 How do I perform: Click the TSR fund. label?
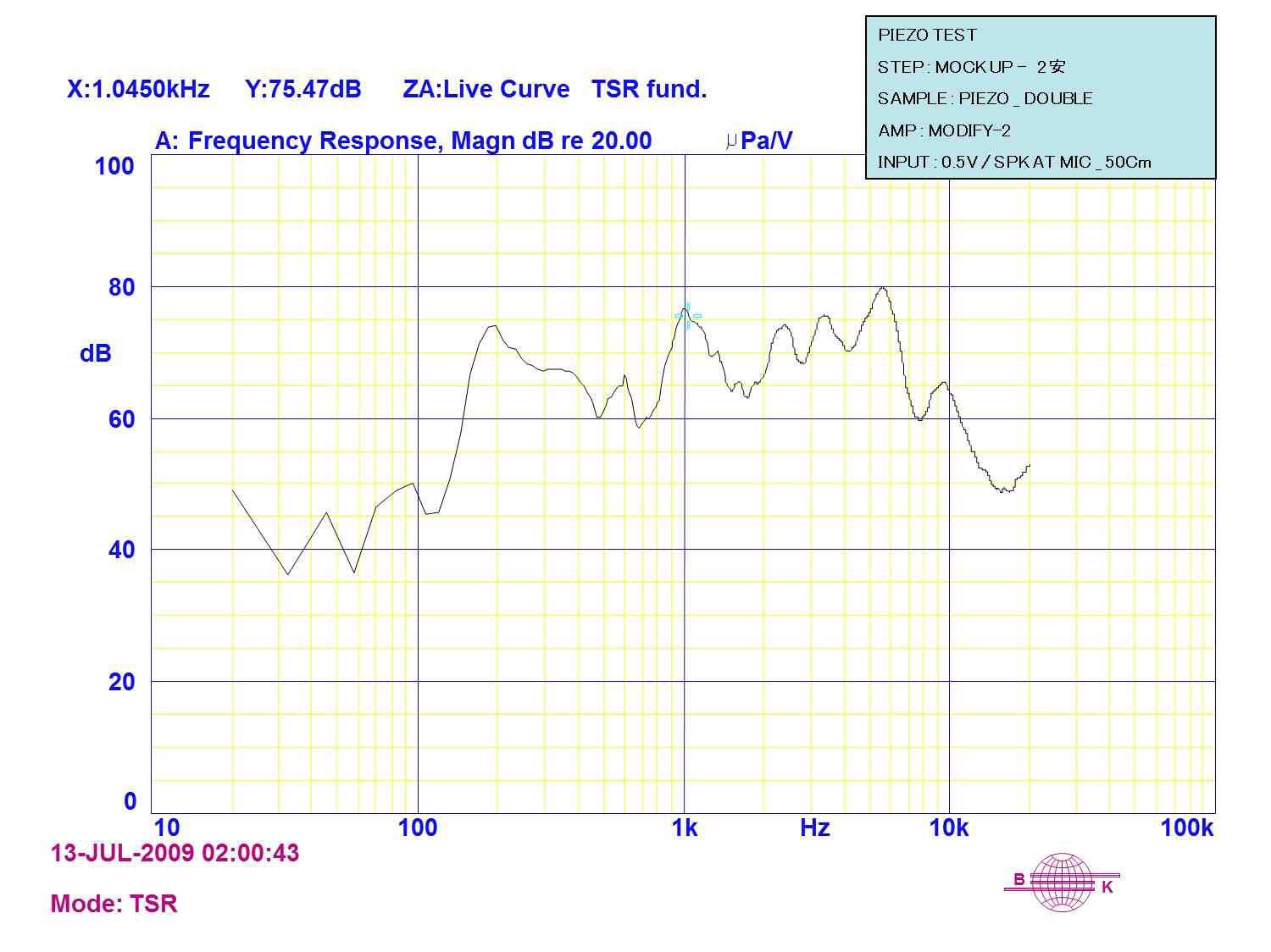point(649,90)
